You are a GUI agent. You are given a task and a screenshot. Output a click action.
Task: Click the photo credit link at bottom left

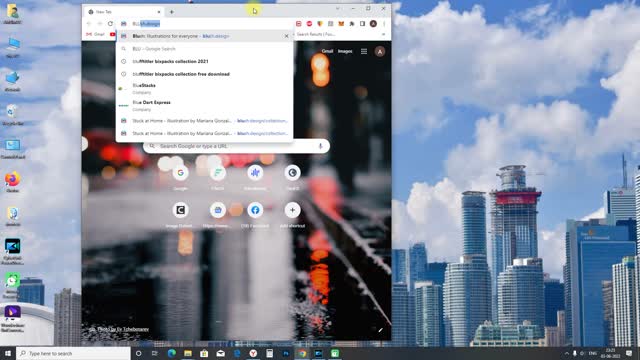(x=122, y=329)
